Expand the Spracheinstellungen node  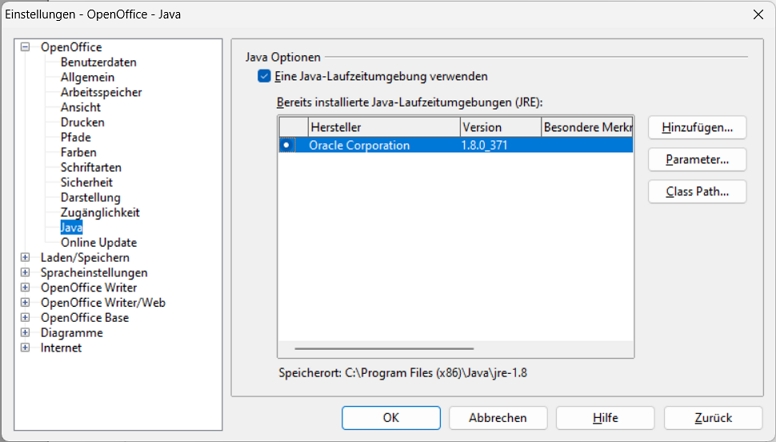pyautogui.click(x=26, y=272)
